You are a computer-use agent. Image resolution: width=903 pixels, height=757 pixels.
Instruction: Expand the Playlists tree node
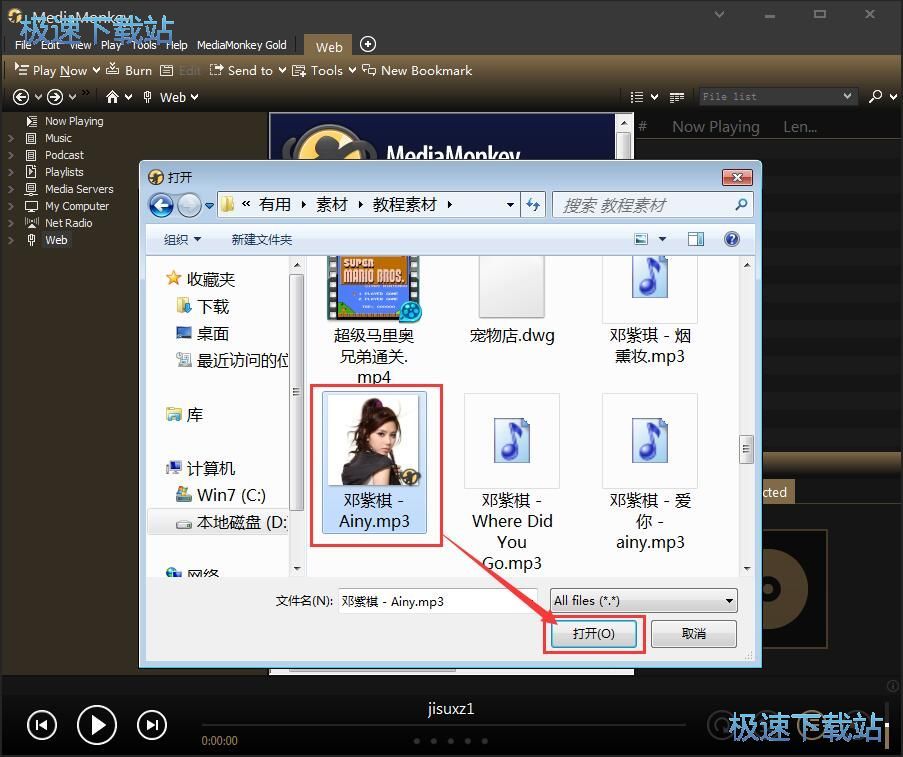tap(11, 172)
